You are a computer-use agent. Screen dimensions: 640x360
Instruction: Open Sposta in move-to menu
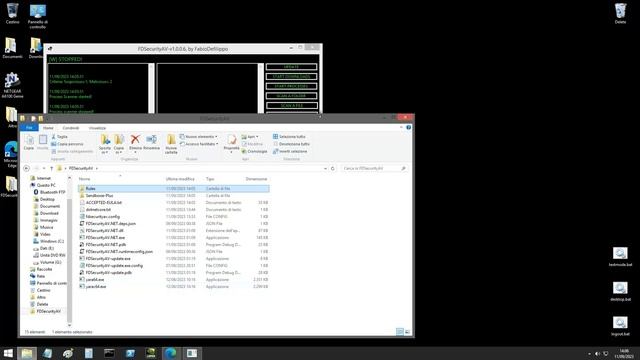(105, 144)
